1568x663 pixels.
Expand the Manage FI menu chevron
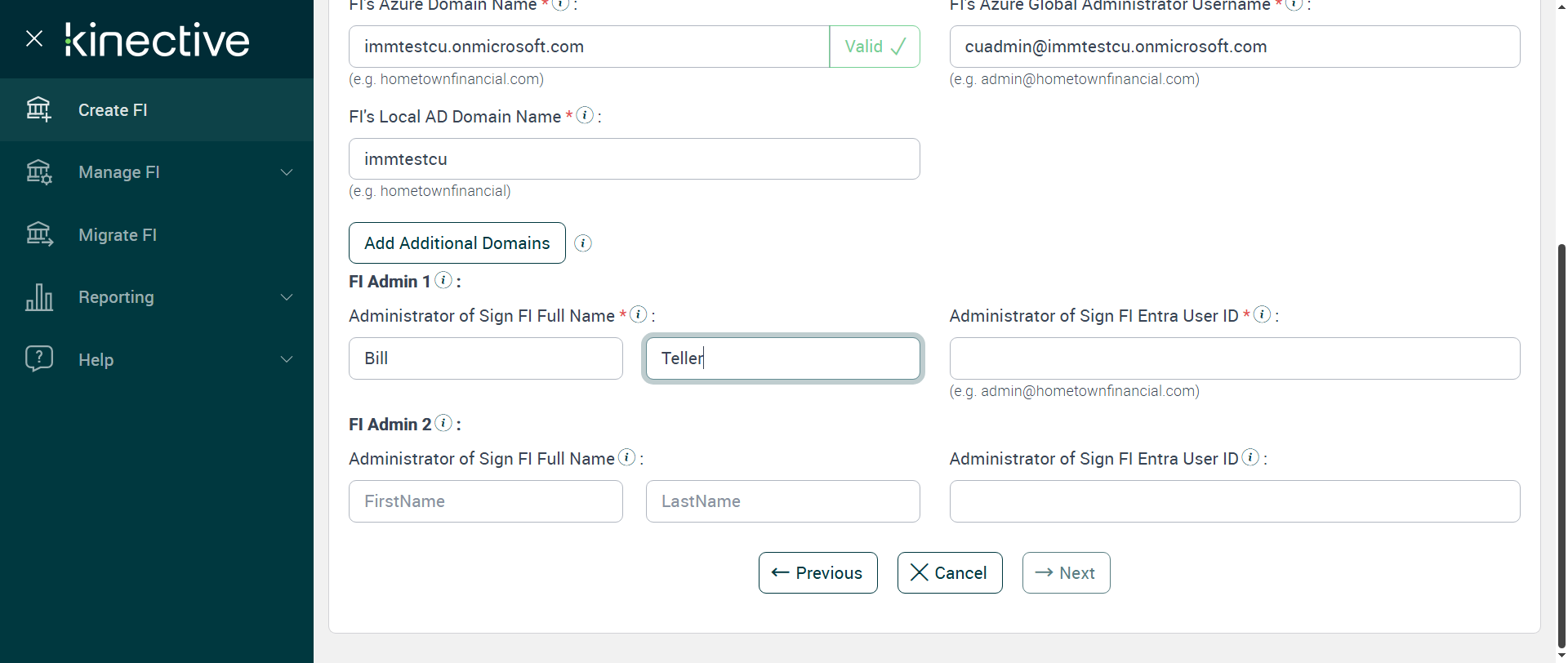pyautogui.click(x=287, y=172)
